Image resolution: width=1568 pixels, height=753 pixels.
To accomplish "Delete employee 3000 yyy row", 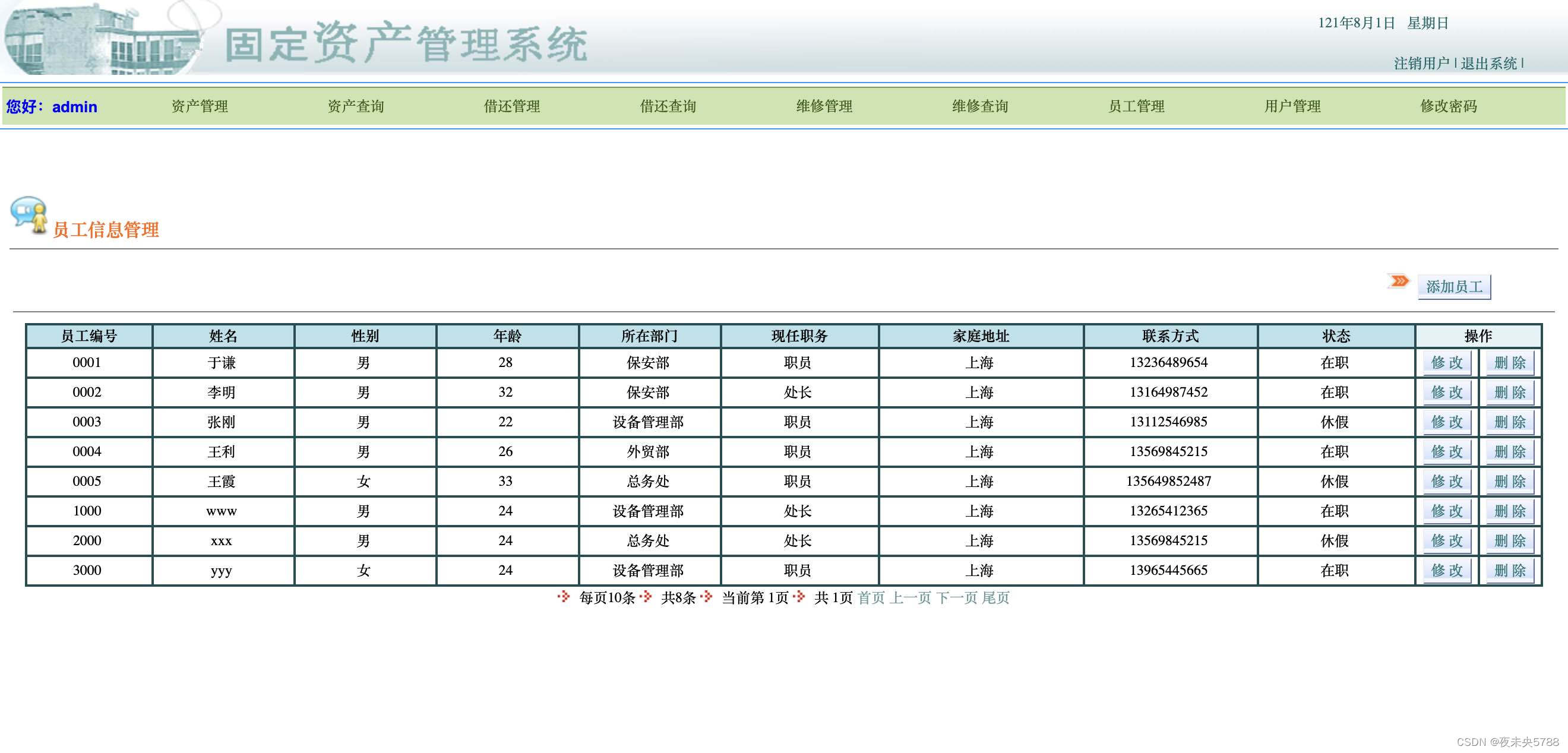I will click(1510, 570).
